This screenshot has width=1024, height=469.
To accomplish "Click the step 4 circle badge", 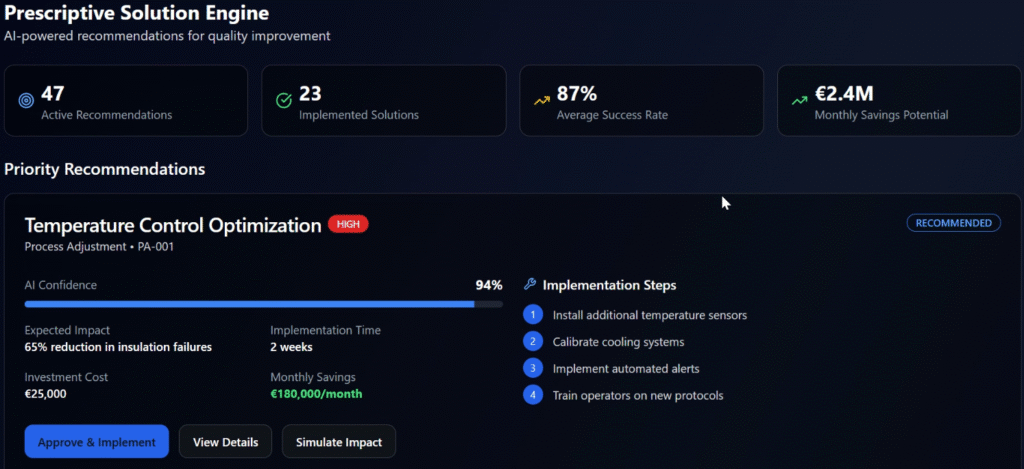I will pos(534,395).
